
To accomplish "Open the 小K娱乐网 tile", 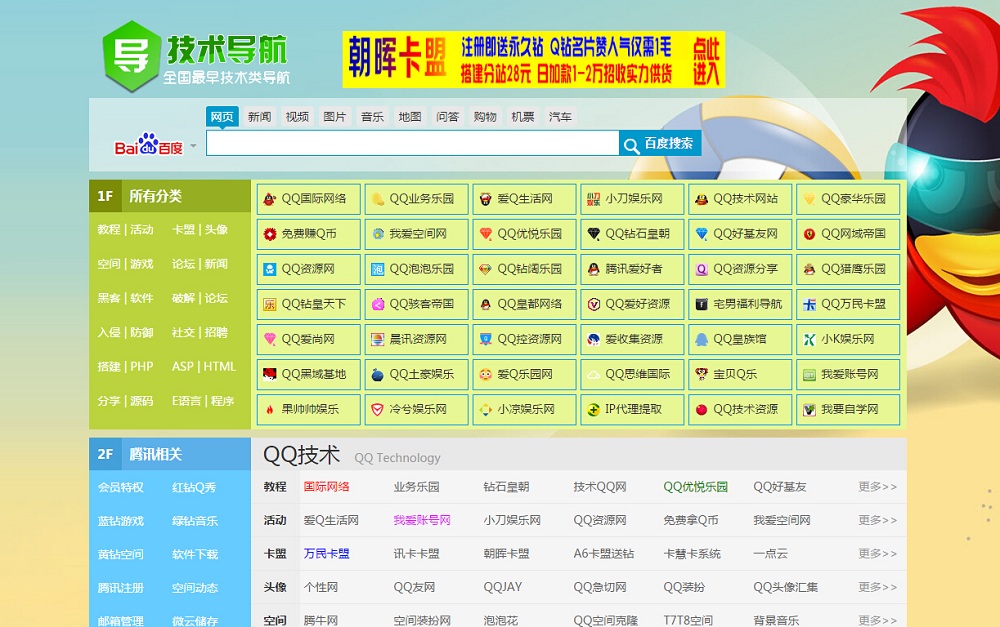I will click(x=848, y=339).
